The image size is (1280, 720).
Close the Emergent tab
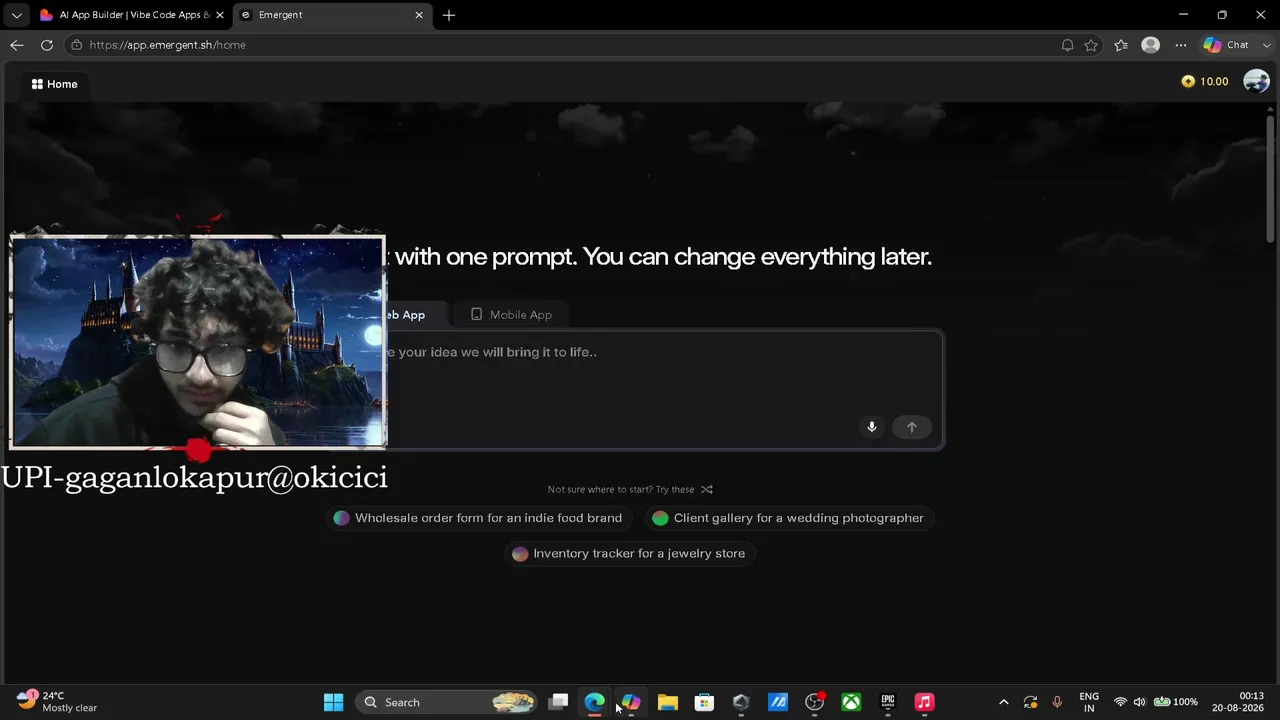coord(419,15)
